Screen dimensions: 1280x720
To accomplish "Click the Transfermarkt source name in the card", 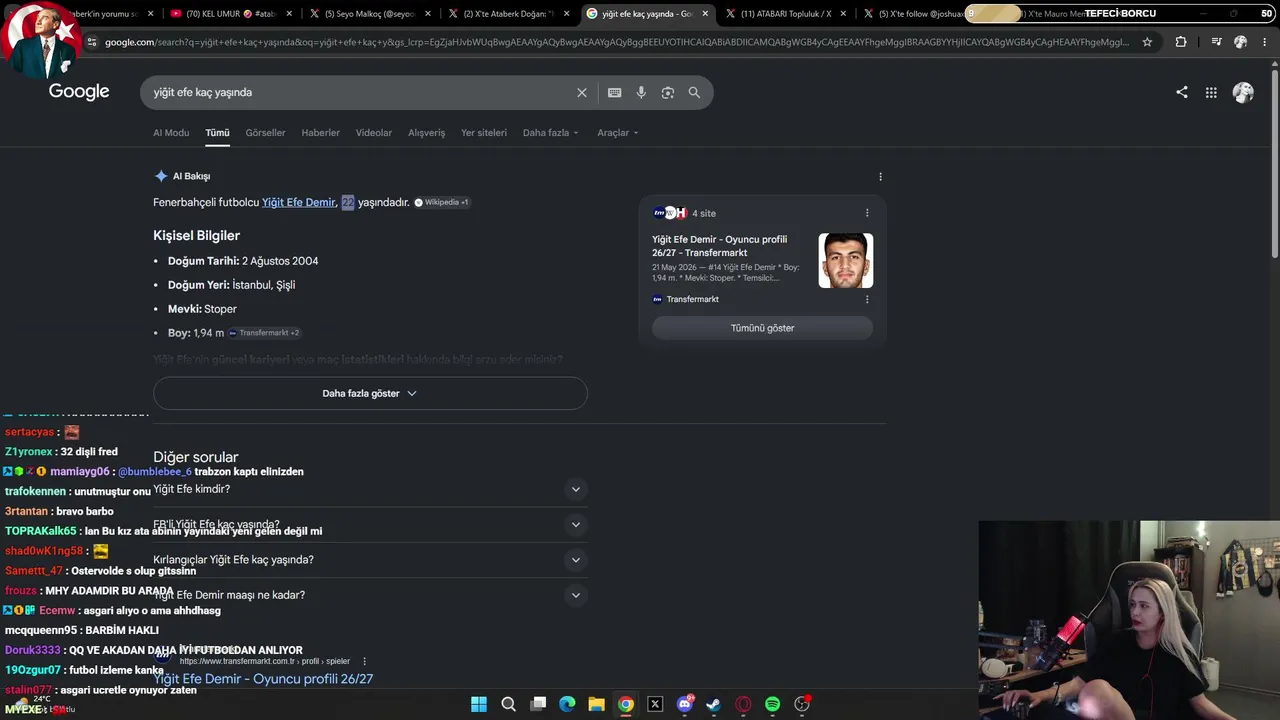I will [x=692, y=299].
